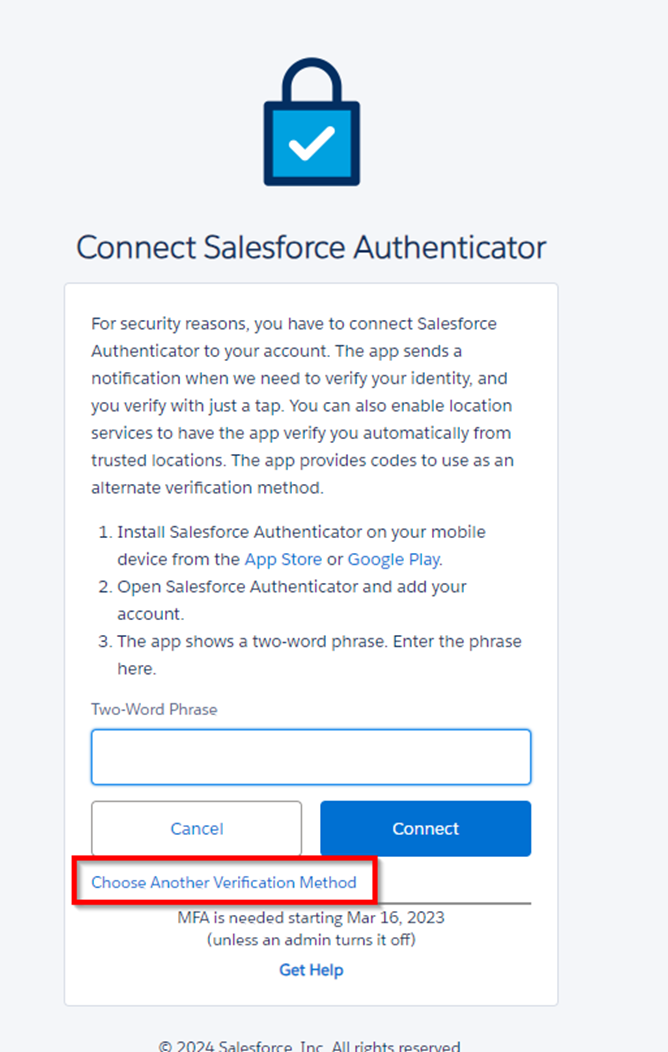Click the Connect Salesforce Authenticator heading
The width and height of the screenshot is (668, 1052).
pos(311,247)
